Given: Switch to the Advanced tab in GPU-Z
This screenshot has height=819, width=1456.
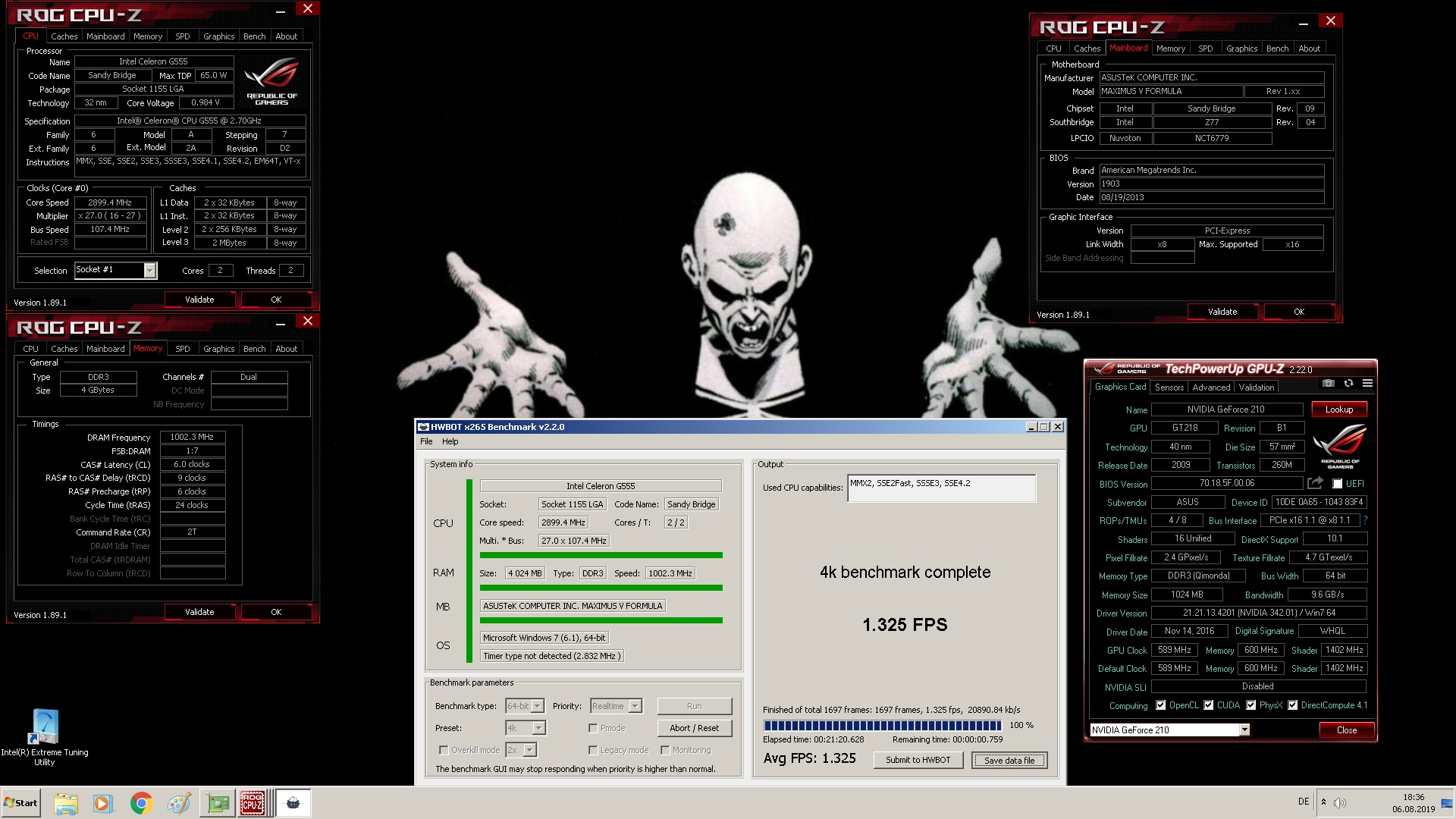Looking at the screenshot, I should click(x=1211, y=388).
